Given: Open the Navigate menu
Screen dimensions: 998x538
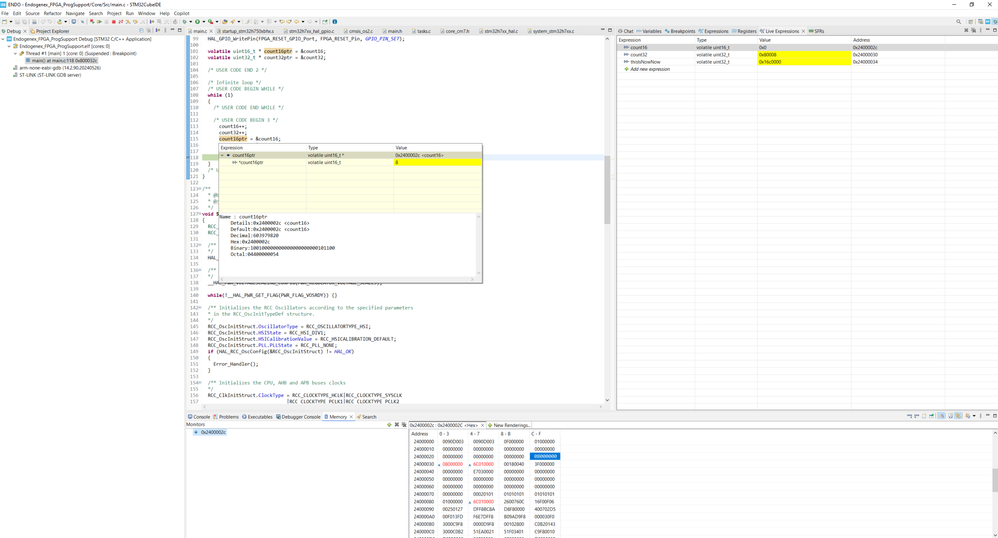Looking at the screenshot, I should [75, 13].
